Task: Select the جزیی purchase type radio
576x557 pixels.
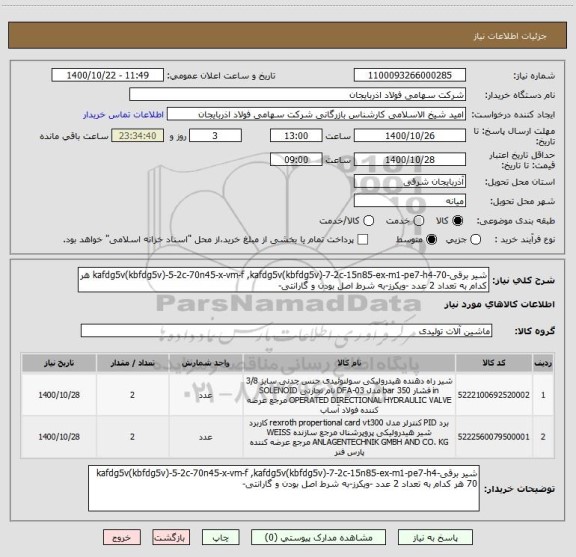Action: (x=476, y=240)
